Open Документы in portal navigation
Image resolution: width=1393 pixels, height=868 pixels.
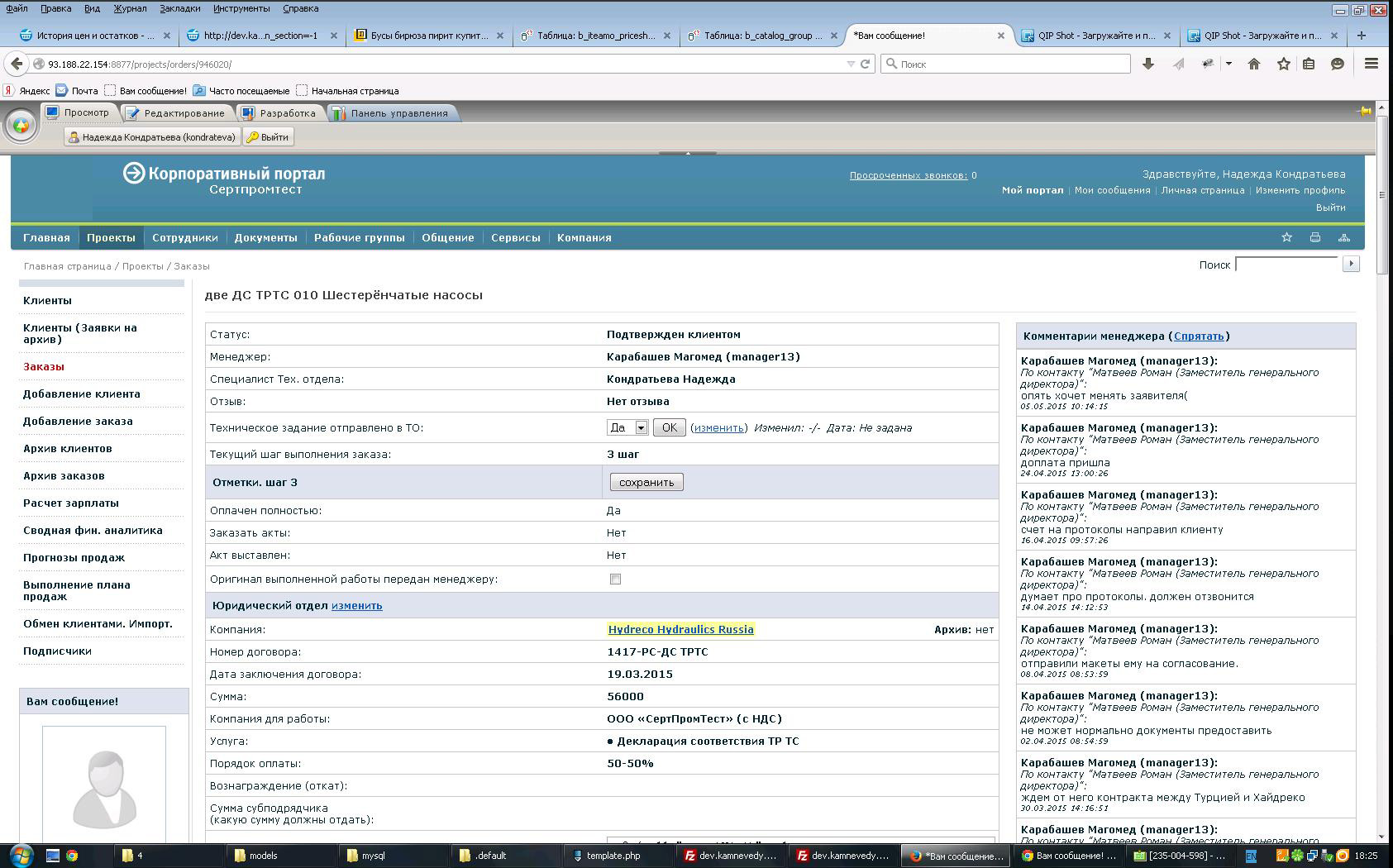point(265,237)
